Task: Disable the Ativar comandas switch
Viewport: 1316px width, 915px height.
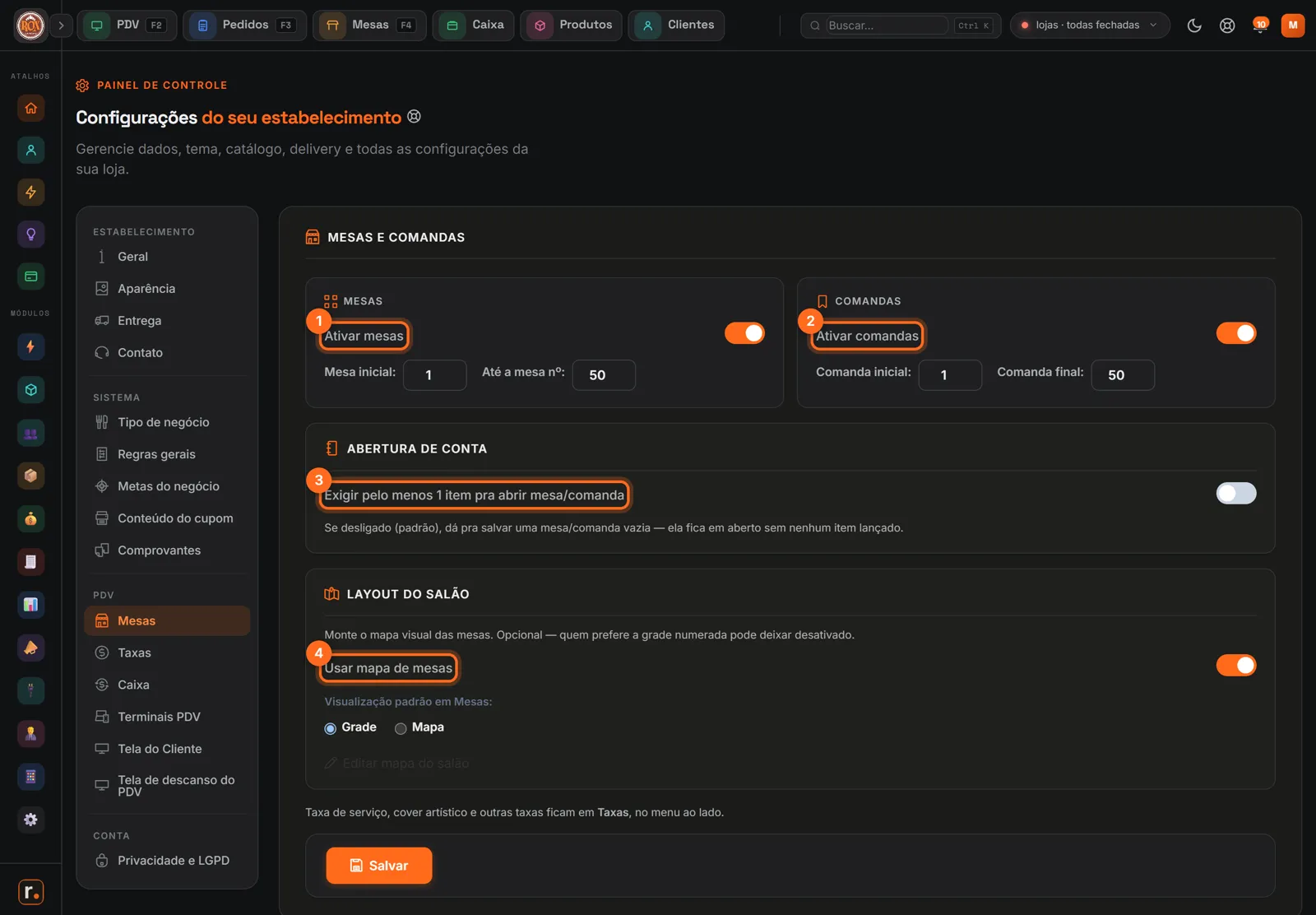Action: point(1236,333)
